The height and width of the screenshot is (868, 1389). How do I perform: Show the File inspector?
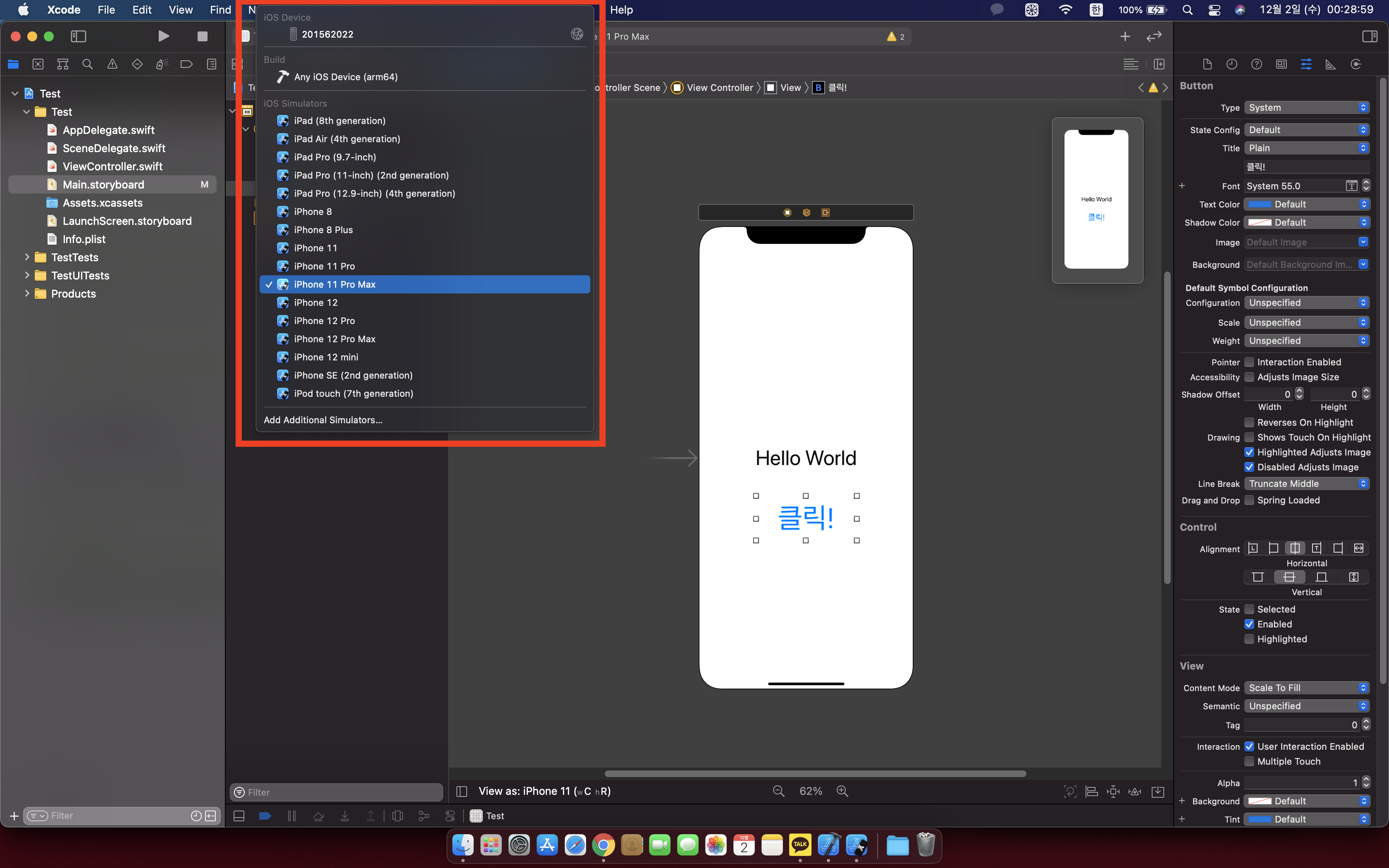tap(1207, 64)
